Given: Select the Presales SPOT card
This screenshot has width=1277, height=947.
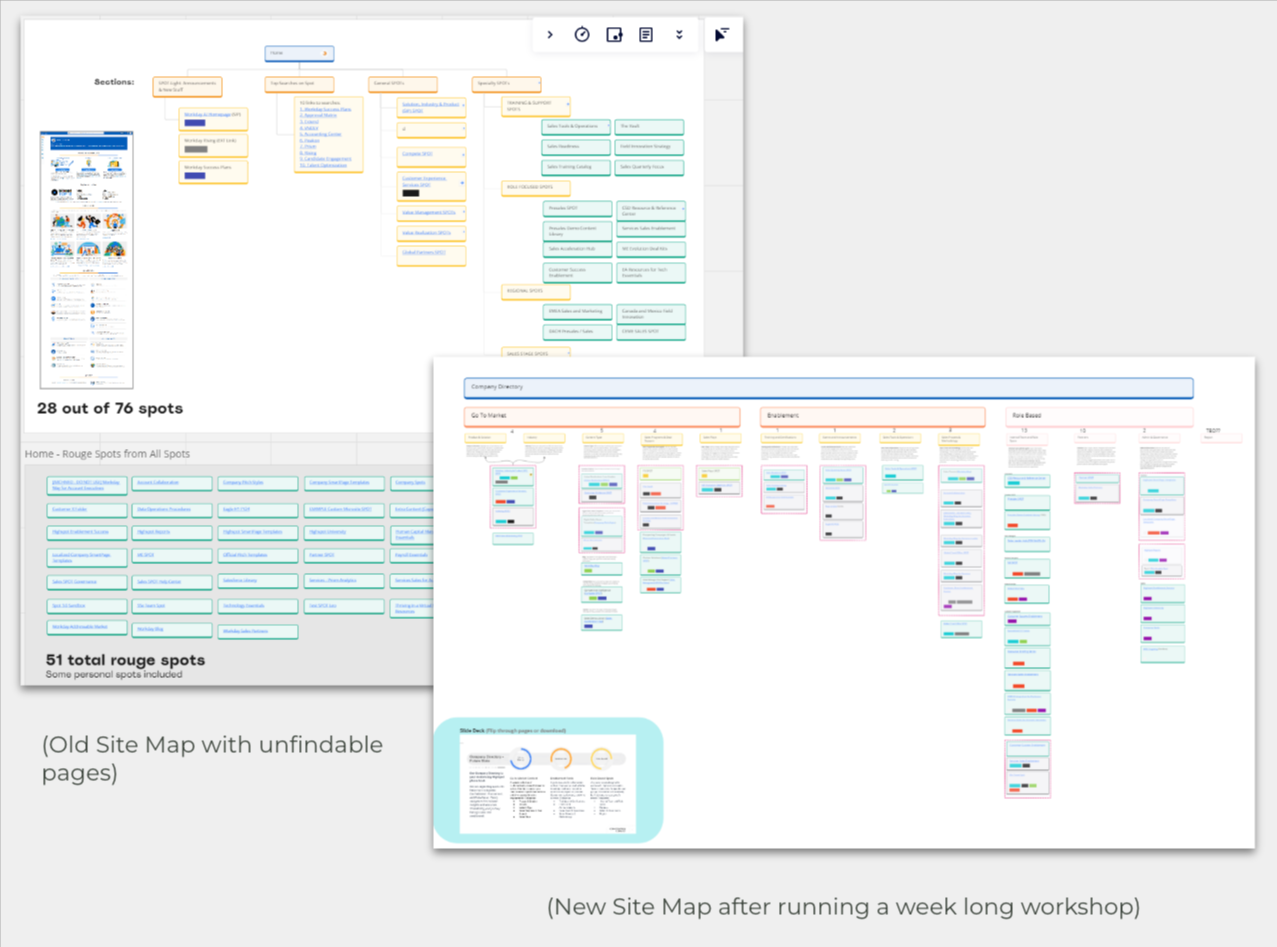Looking at the screenshot, I should pyautogui.click(x=577, y=209).
